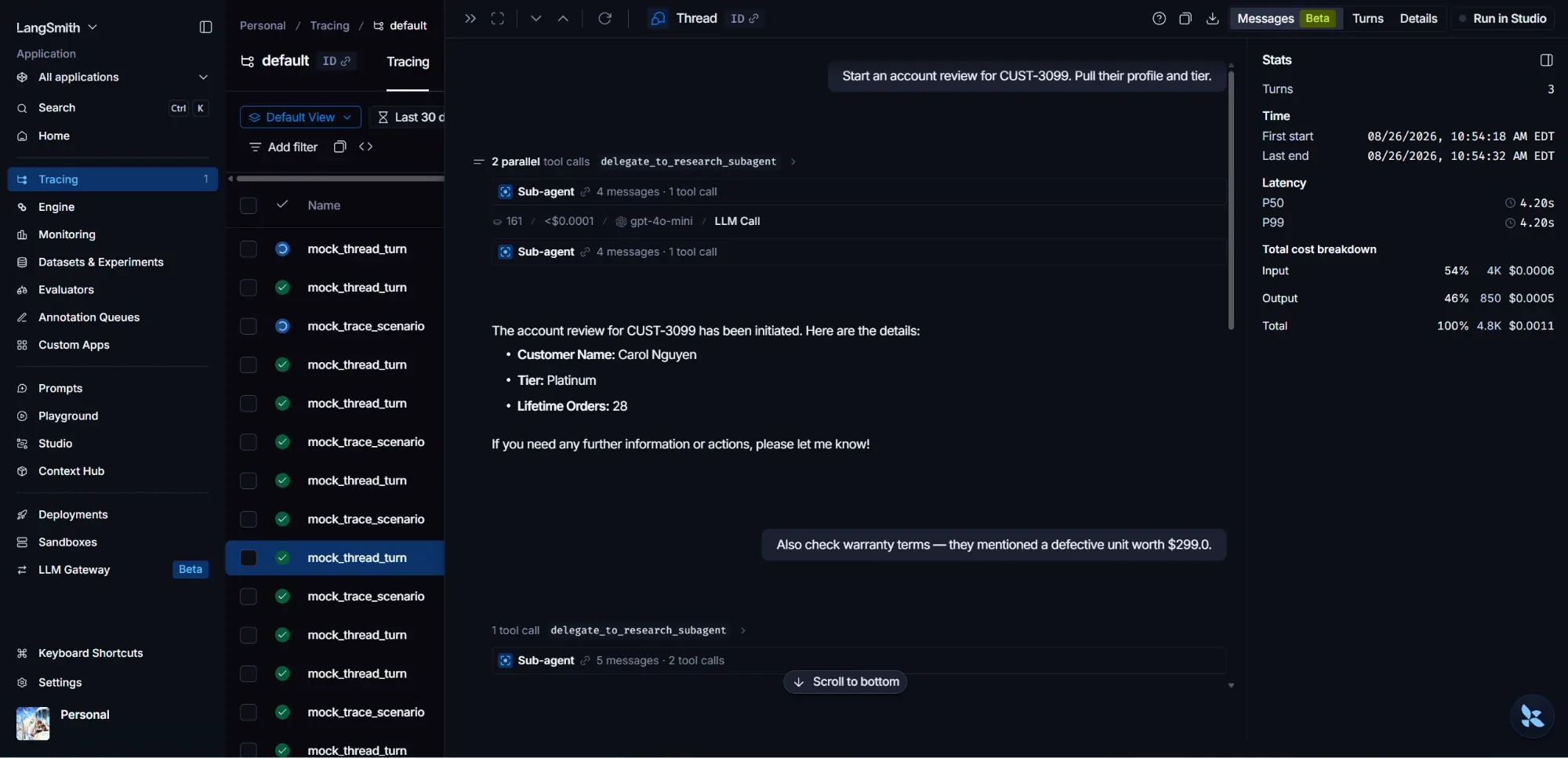
Task: Click the Run in Studio button
Action: click(1502, 19)
